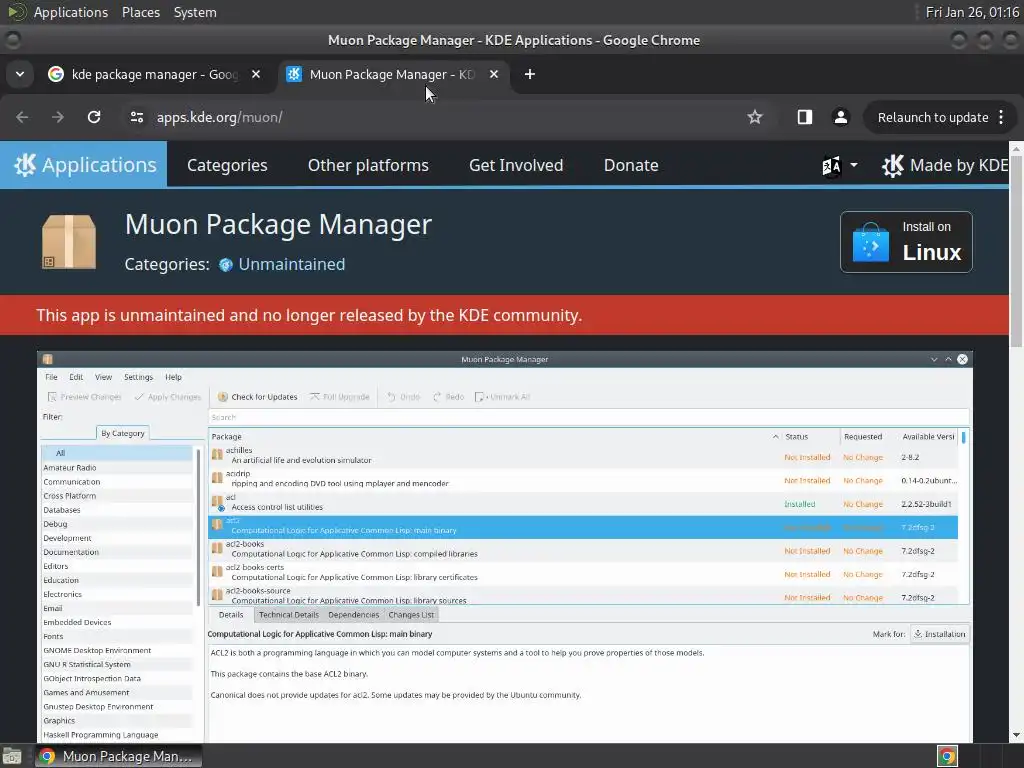The image size is (1024, 768).
Task: Close the kde package manager tab
Action: [x=256, y=74]
